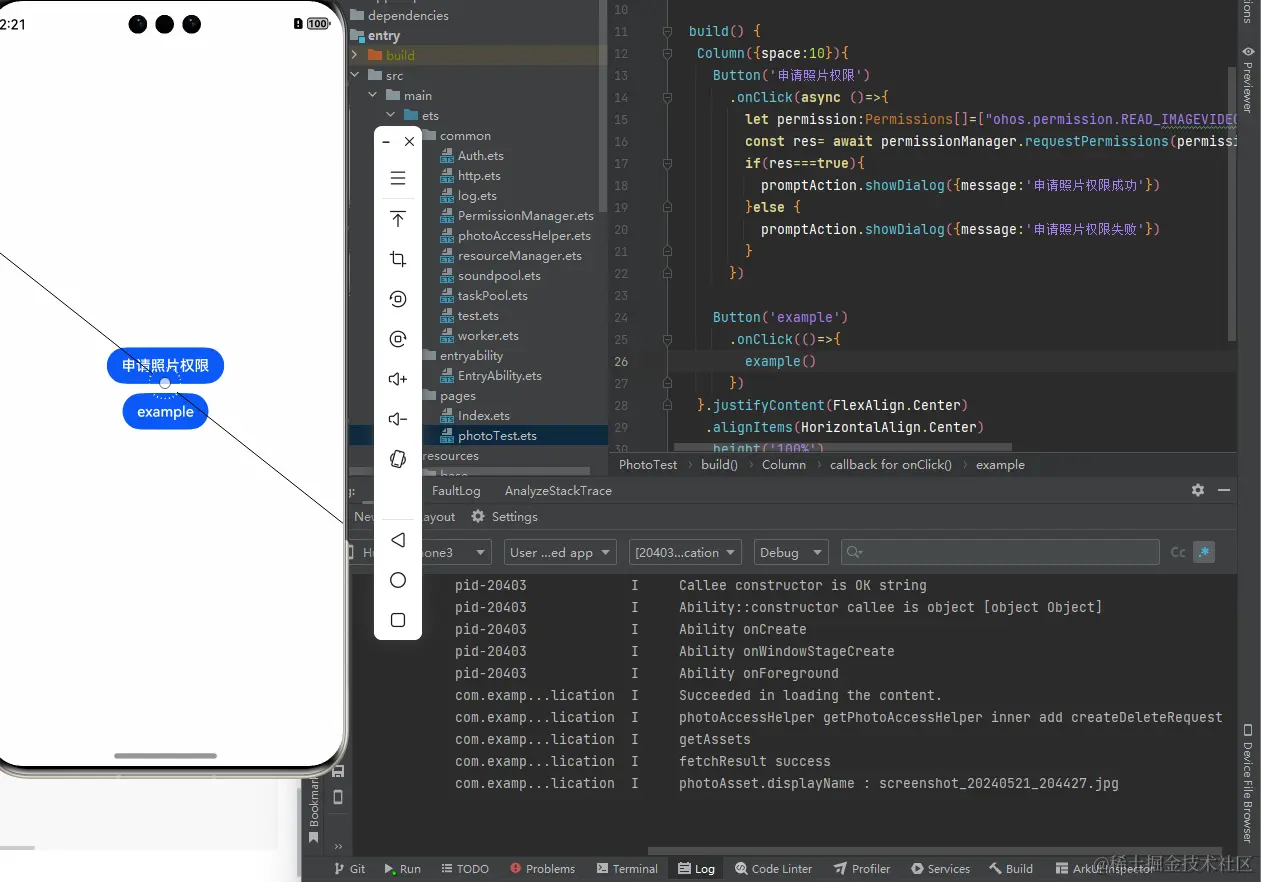The width and height of the screenshot is (1261, 882).
Task: Click the emulator pin-to-top arrow icon
Action: (398, 219)
